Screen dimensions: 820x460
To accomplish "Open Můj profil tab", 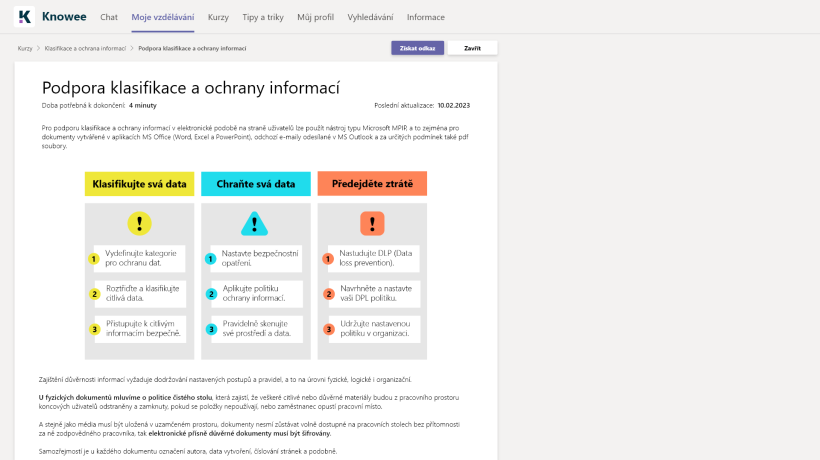I will click(x=318, y=18).
